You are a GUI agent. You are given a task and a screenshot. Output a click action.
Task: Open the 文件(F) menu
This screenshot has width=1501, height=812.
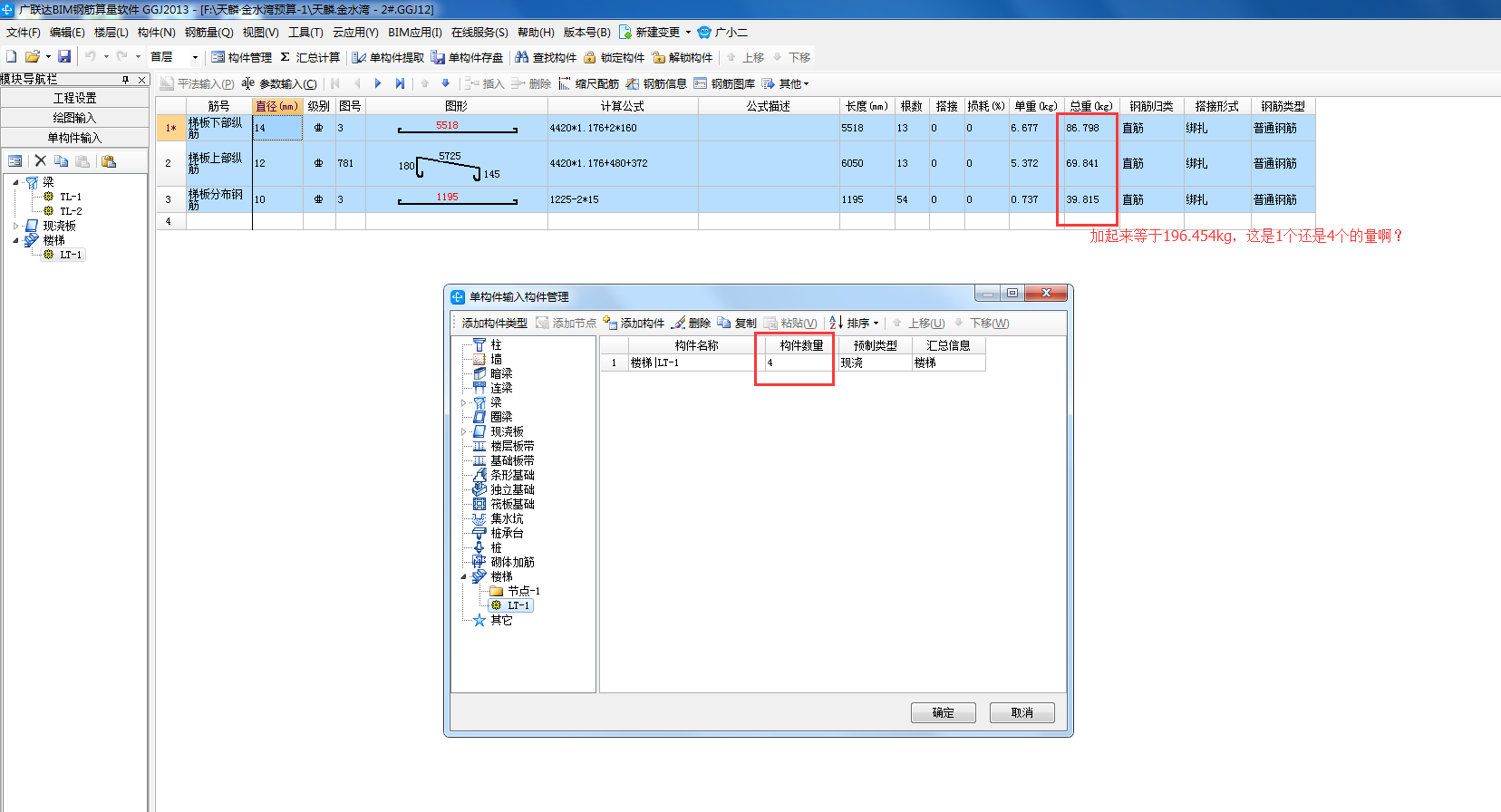coord(24,32)
